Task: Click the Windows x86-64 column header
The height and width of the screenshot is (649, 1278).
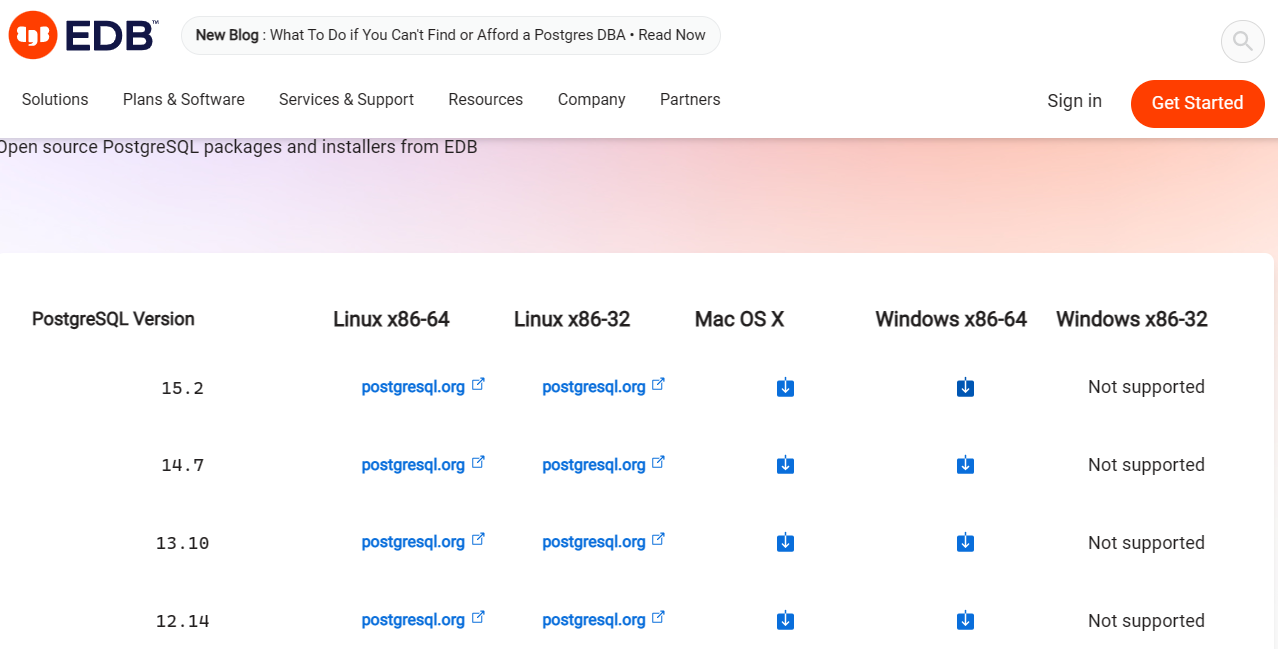Action: coord(951,319)
